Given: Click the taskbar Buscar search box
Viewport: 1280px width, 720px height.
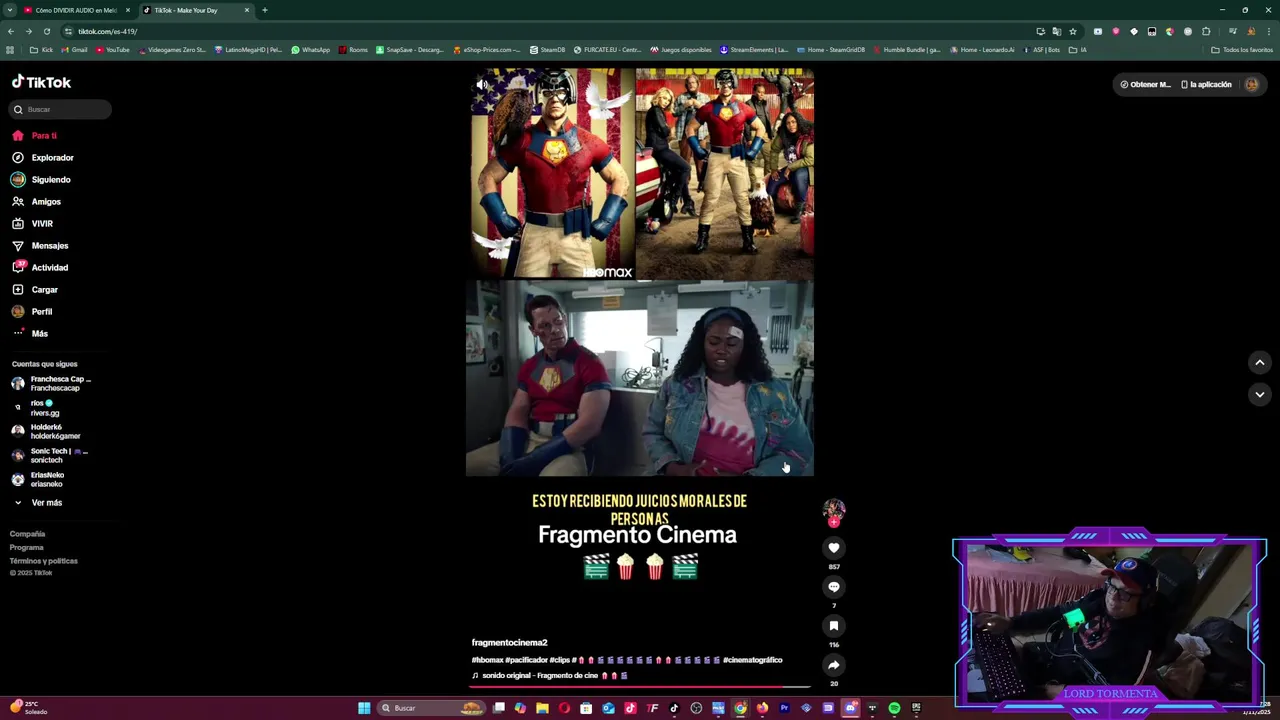Looking at the screenshot, I should (432, 708).
